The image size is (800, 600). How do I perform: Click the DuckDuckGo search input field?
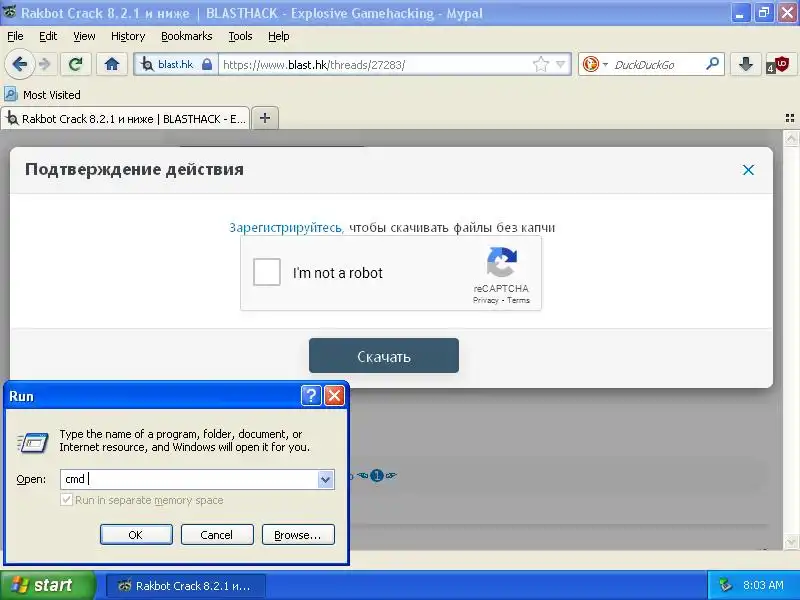point(657,65)
